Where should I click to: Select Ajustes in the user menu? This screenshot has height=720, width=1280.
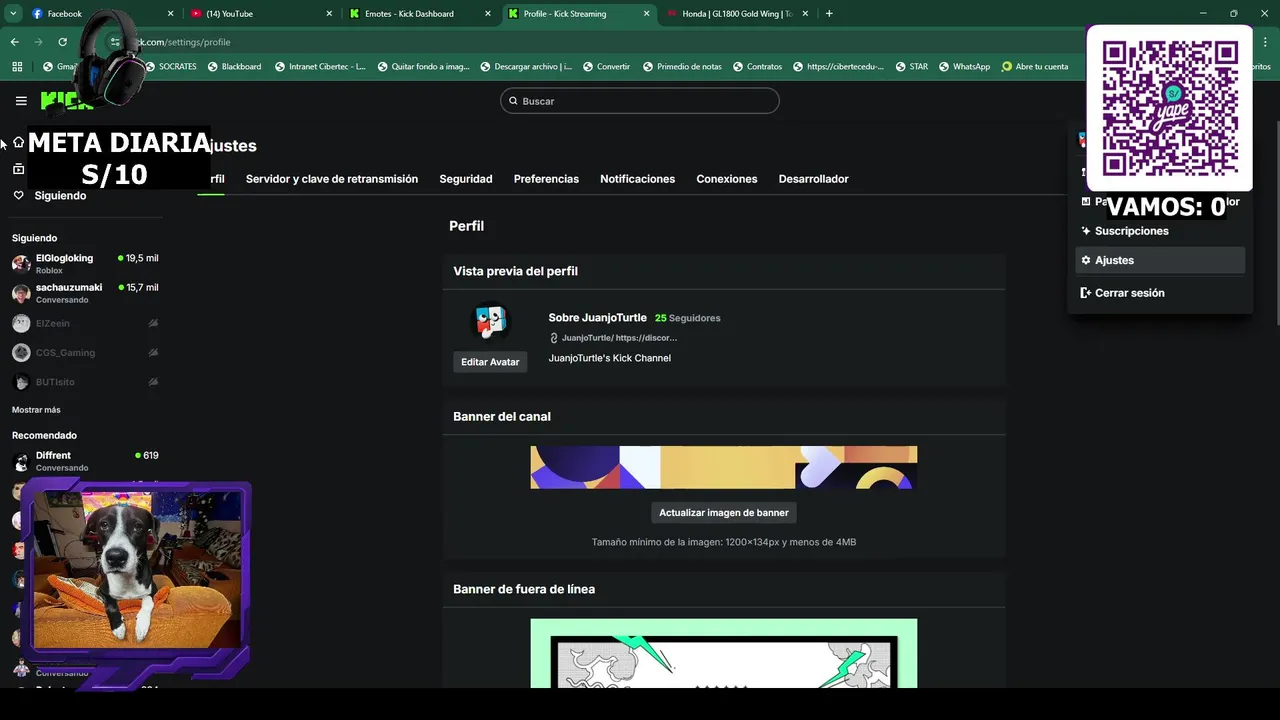coord(1160,260)
